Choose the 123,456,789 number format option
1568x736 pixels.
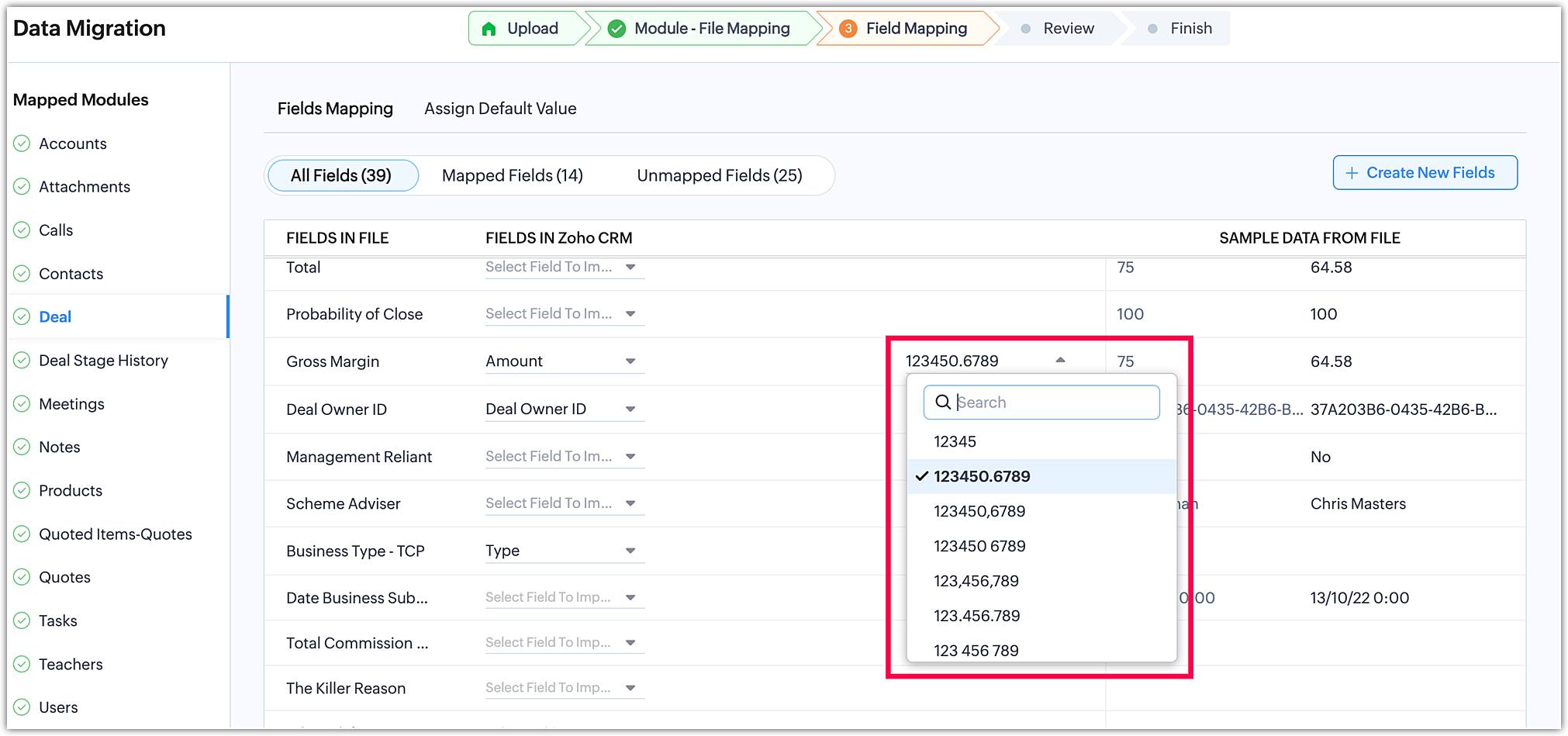pyautogui.click(x=976, y=581)
